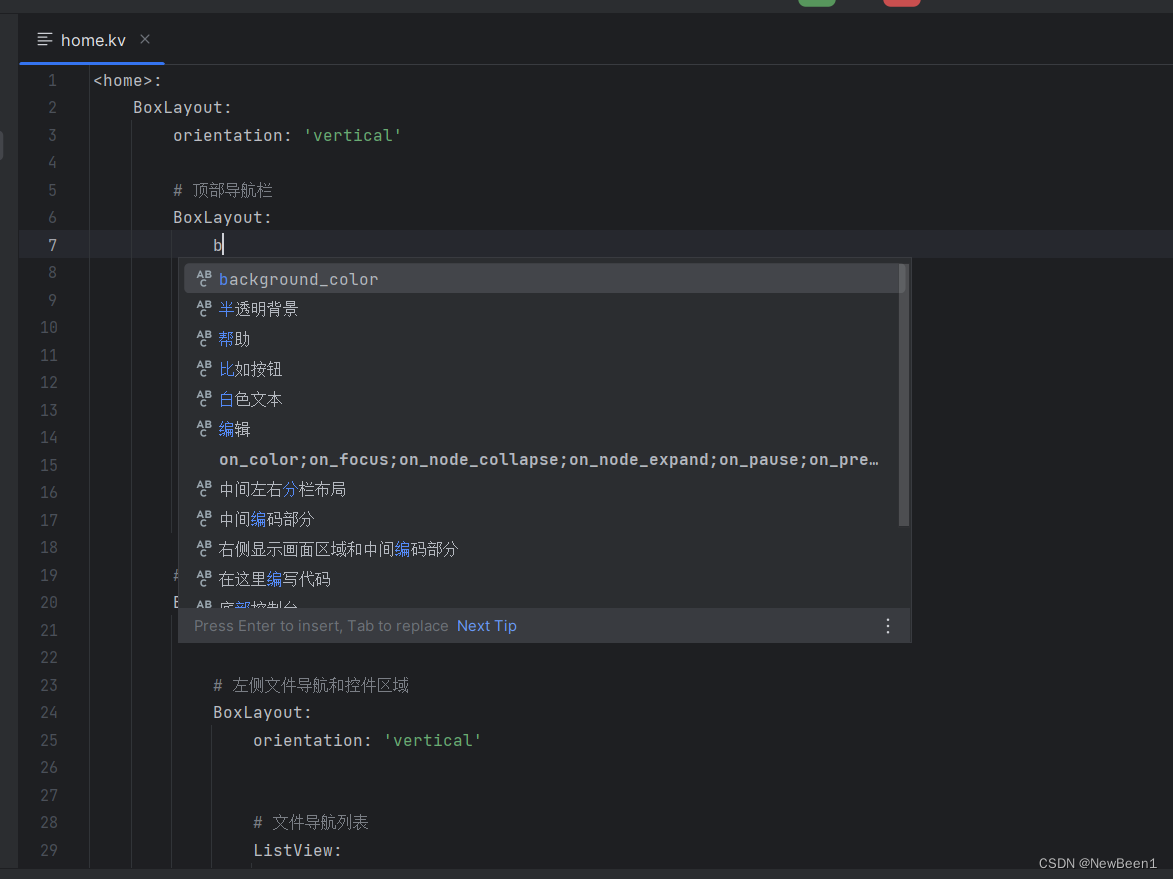
Task: Select the on_color;on_focus suggestion row
Action: (x=548, y=459)
